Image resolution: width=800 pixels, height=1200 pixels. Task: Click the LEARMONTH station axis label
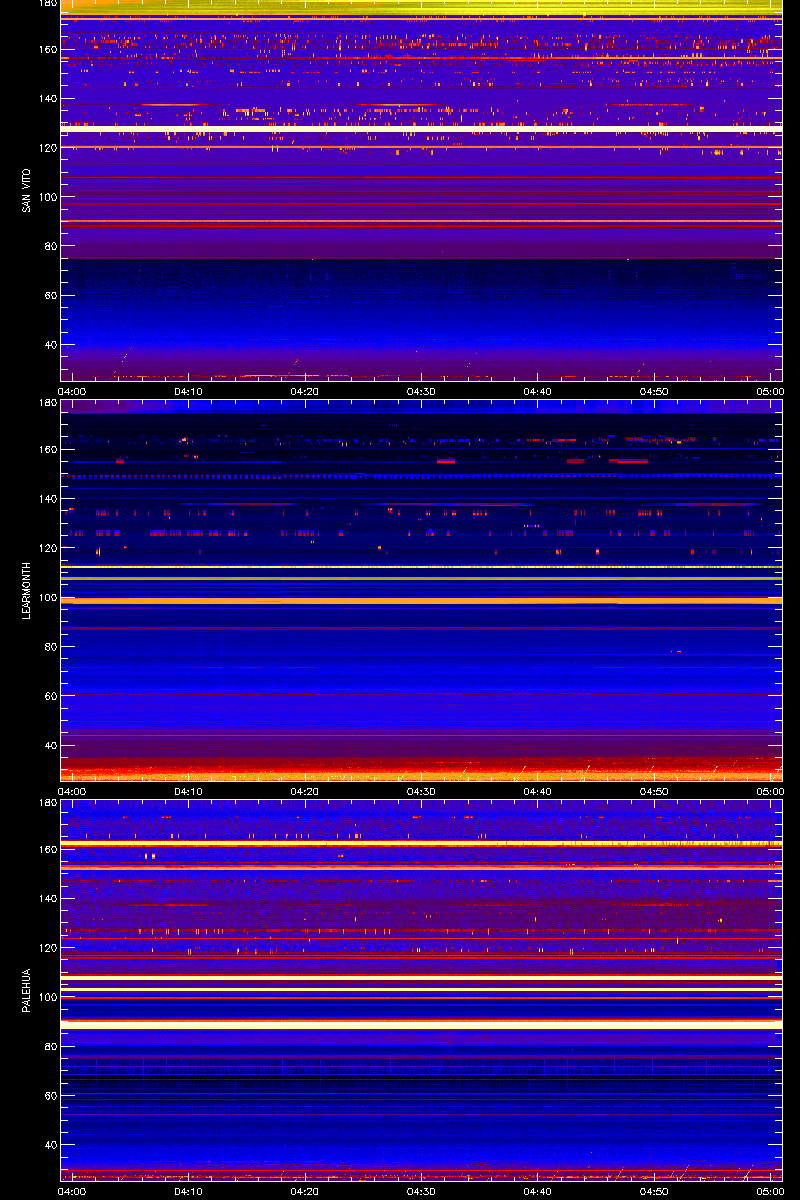pyautogui.click(x=26, y=589)
